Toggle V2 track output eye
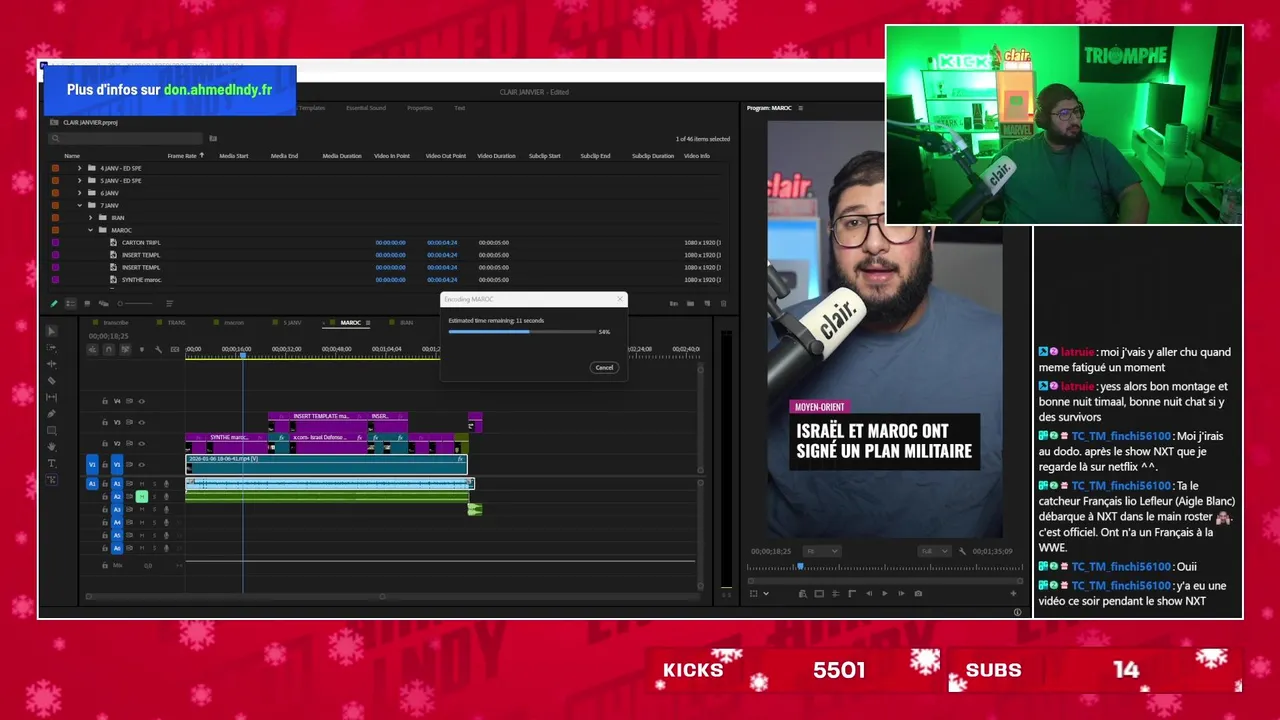Viewport: 1280px width, 720px height. point(141,443)
